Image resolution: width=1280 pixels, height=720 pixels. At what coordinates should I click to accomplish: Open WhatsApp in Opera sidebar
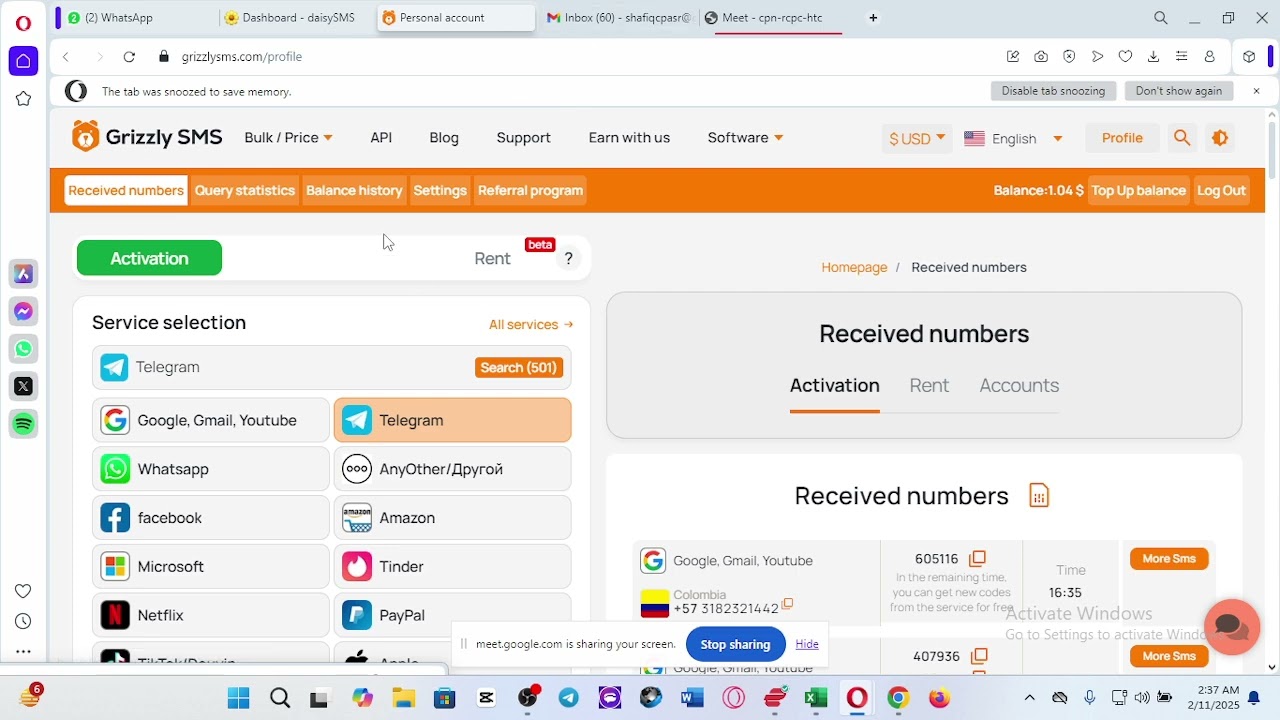23,349
